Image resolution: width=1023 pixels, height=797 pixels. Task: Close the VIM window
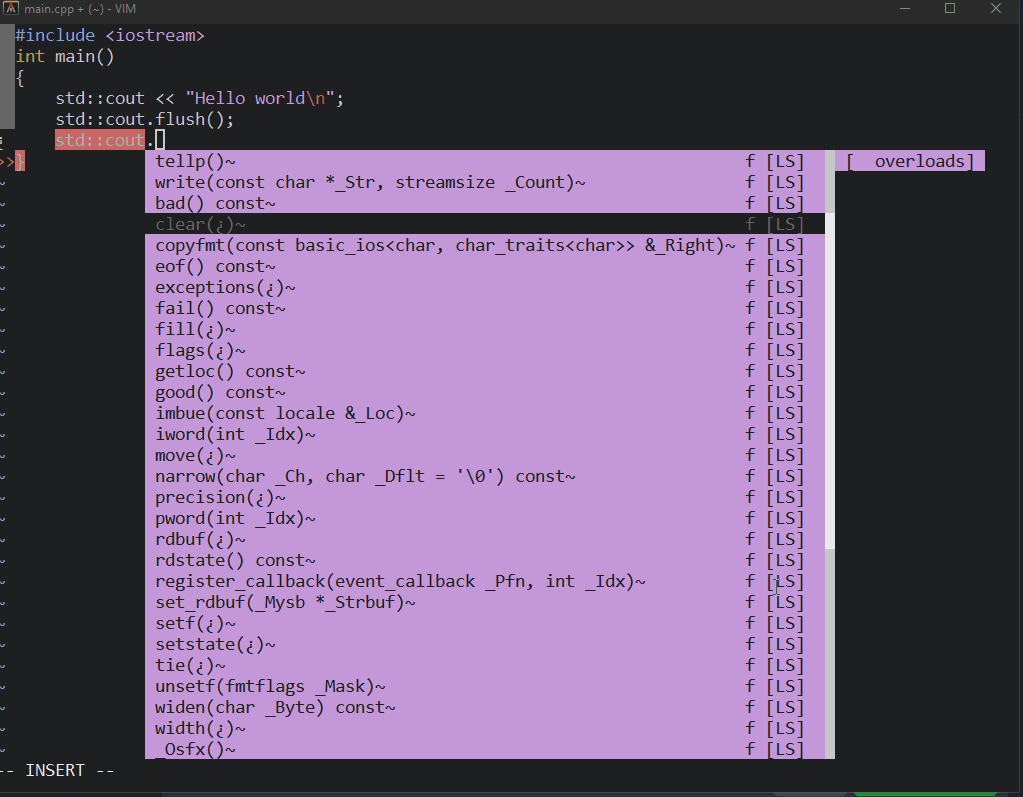coord(996,8)
